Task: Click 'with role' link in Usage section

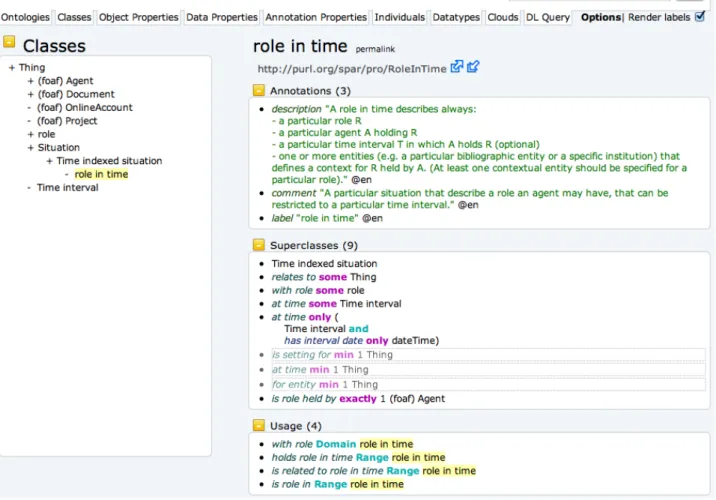Action: [292, 444]
